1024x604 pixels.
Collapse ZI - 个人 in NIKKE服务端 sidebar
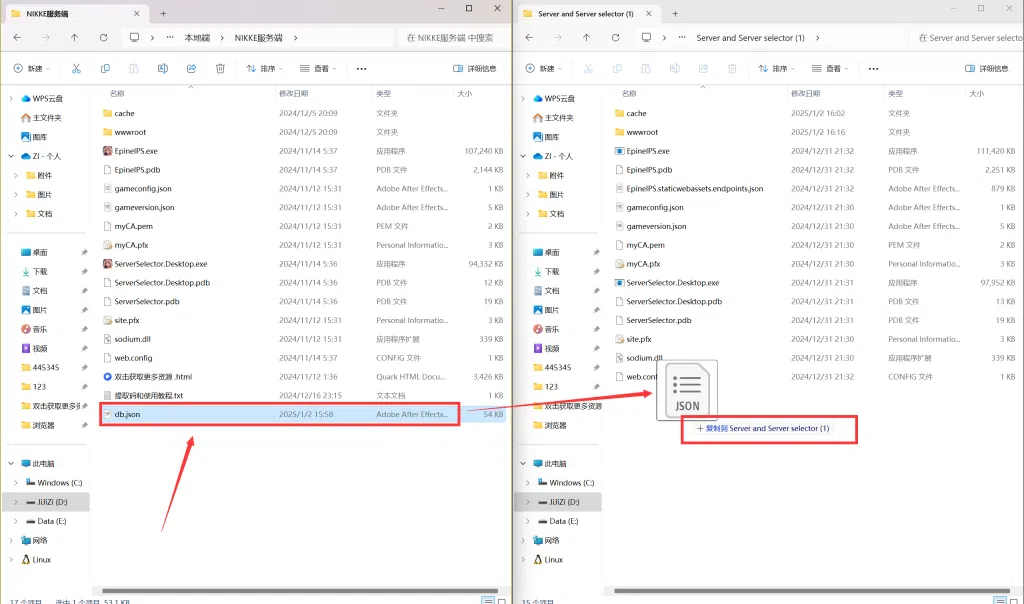pos(10,156)
